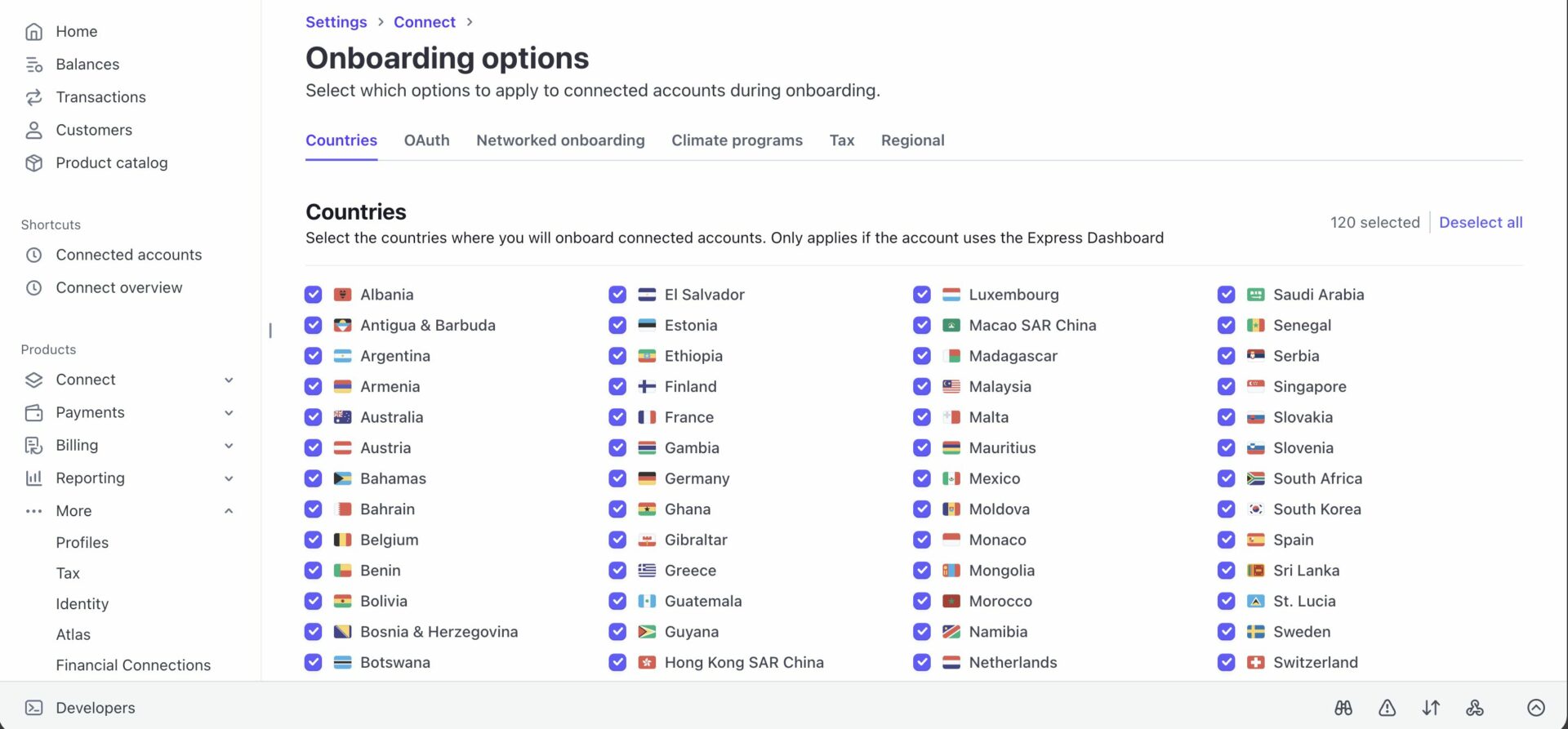Uncheck the Germany checkbox

(617, 478)
